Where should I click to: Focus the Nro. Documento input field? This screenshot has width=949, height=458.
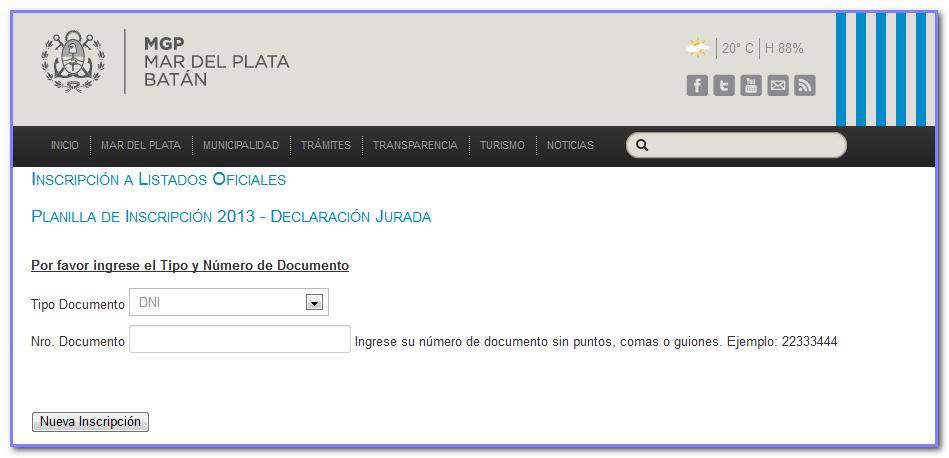coord(240,340)
